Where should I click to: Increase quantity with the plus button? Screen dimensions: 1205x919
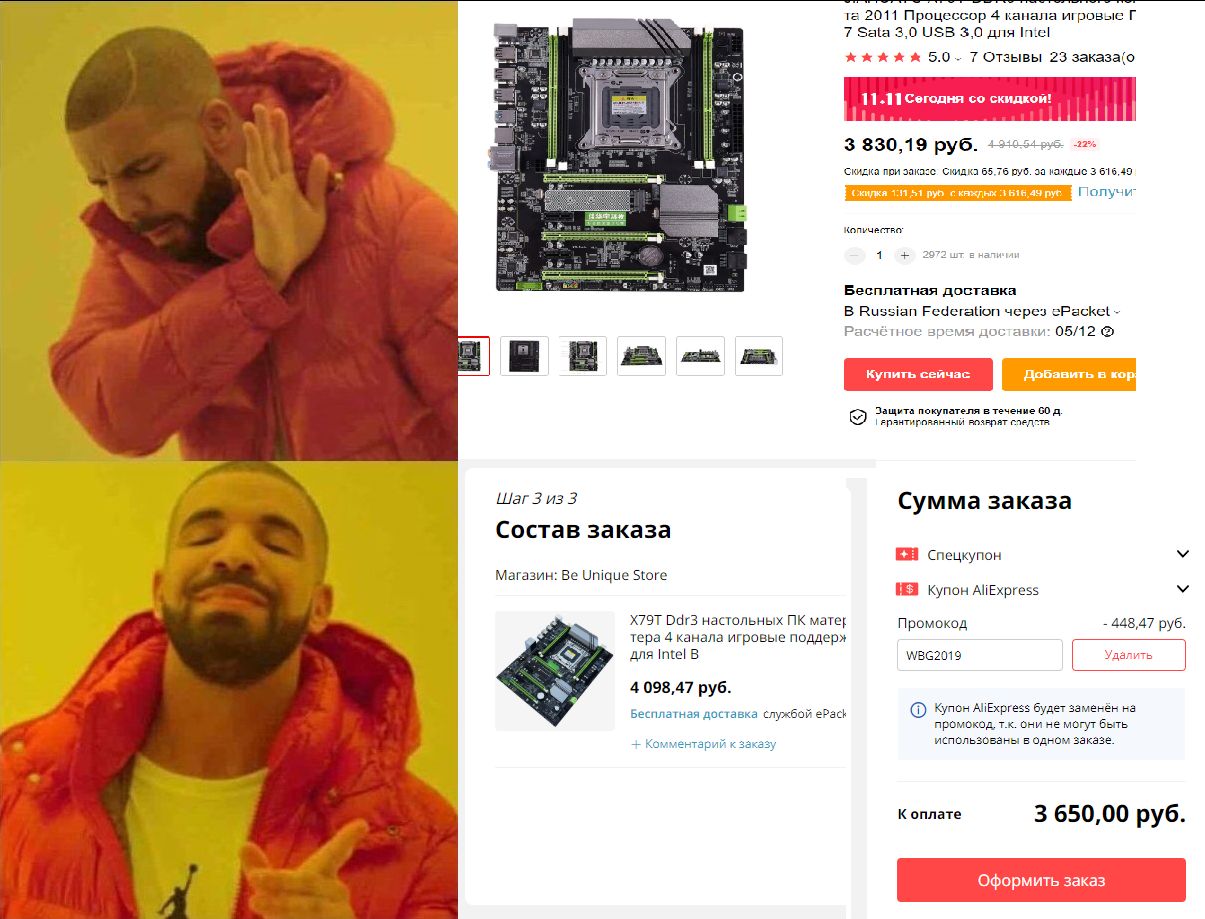tap(904, 255)
